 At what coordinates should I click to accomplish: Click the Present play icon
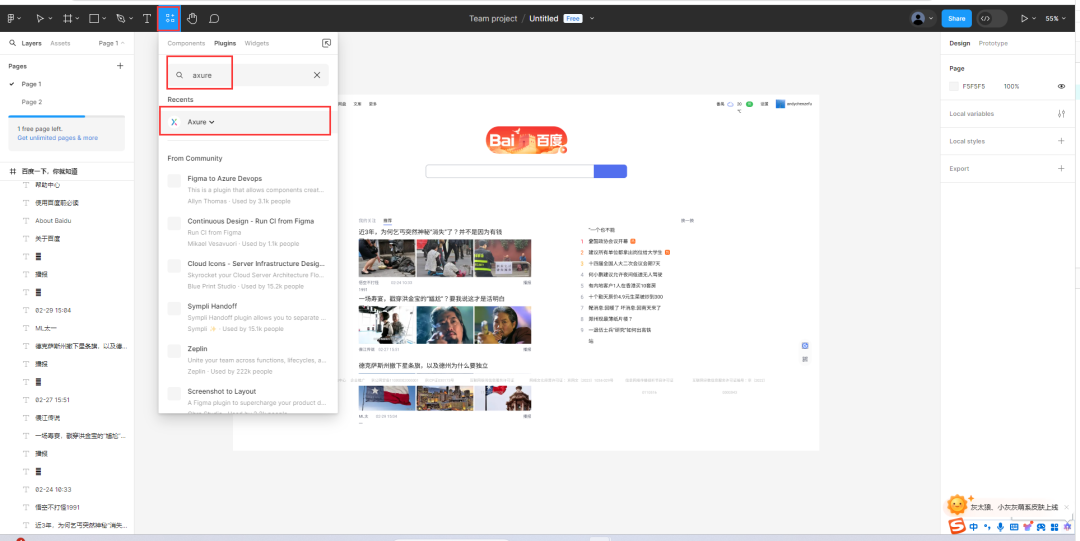tap(1024, 19)
